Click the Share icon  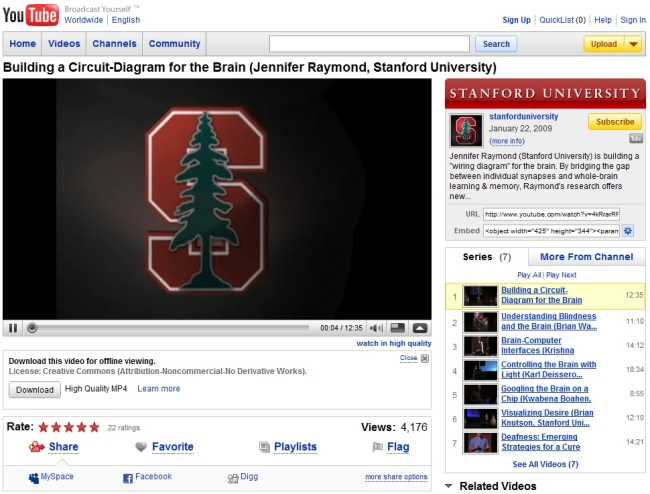(36, 447)
